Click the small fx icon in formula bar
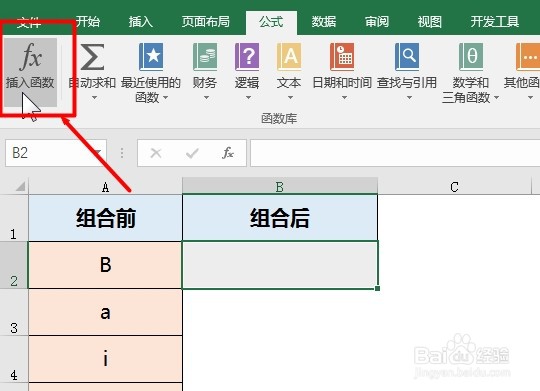Viewport: 540px width, 391px height. click(228, 153)
